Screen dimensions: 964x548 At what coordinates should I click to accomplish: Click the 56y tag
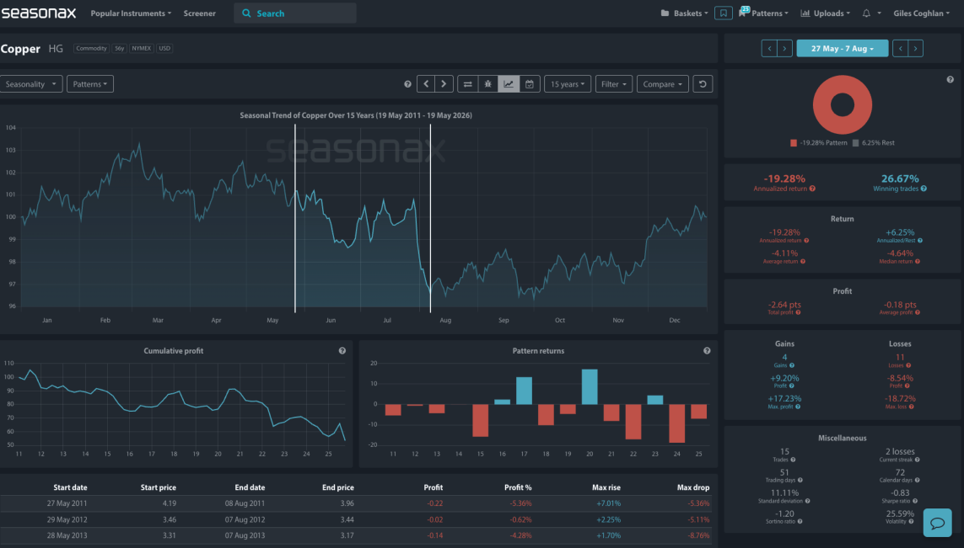(119, 48)
